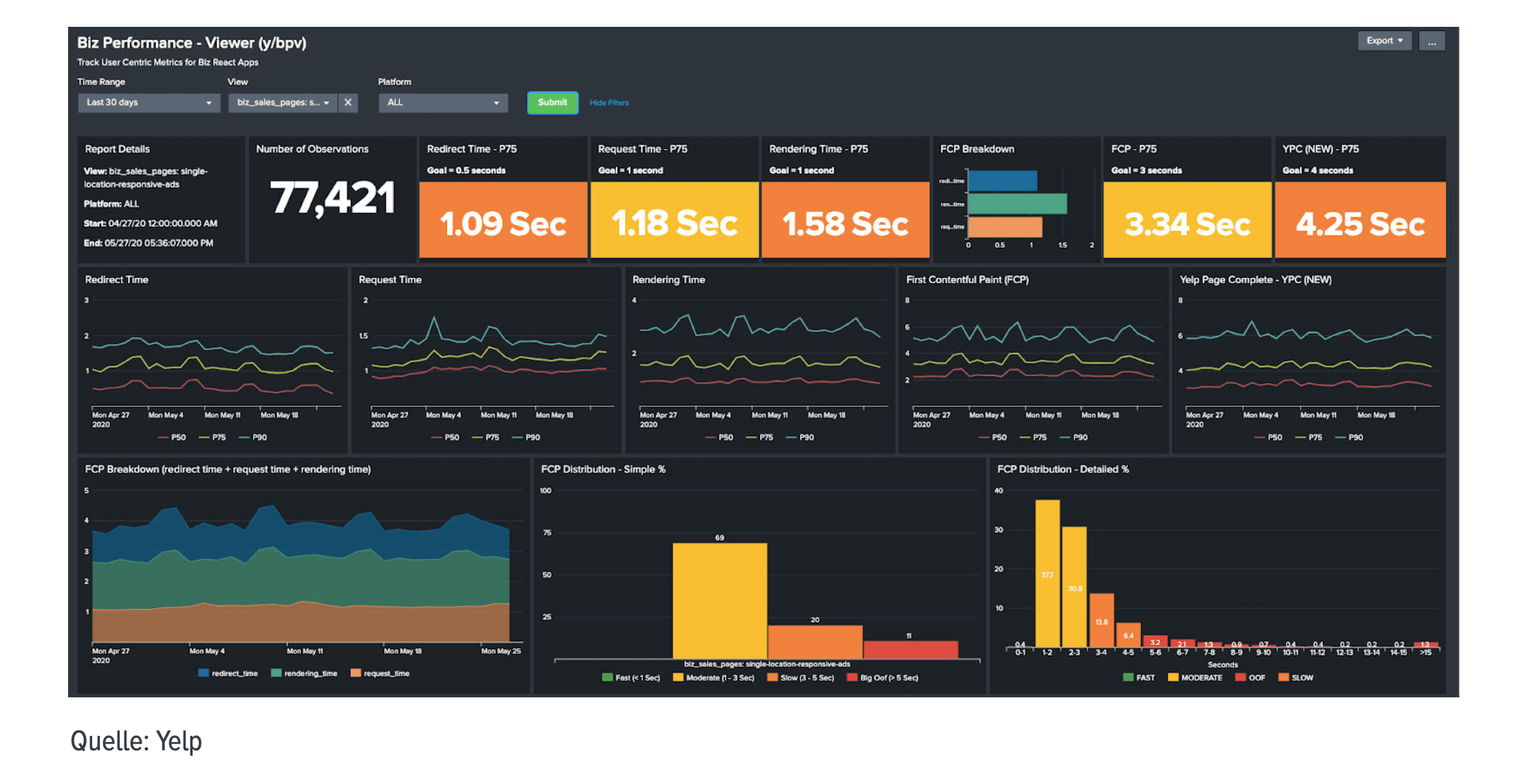Click the Moderate (1 - 3 Sec) legend entry
The image size is (1535, 784).
point(714,678)
